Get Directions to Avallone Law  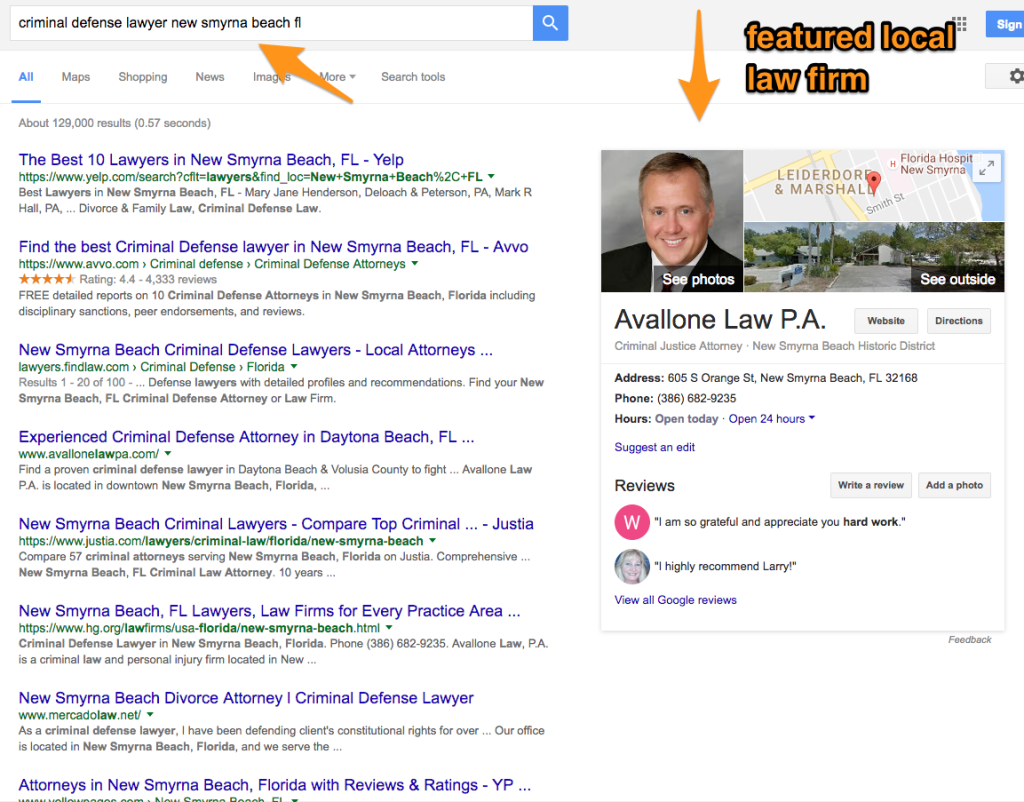click(958, 321)
